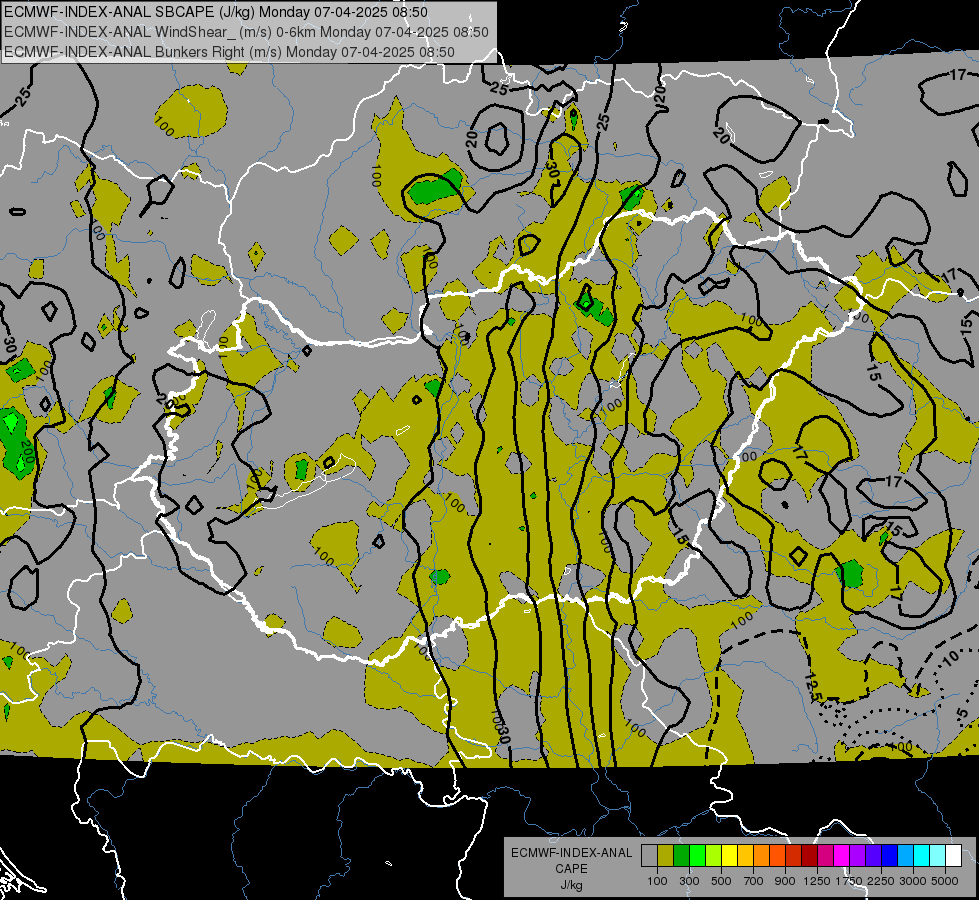Viewport: 979px width, 900px height.
Task: Select the orange legend swatch
Action: pos(761,856)
